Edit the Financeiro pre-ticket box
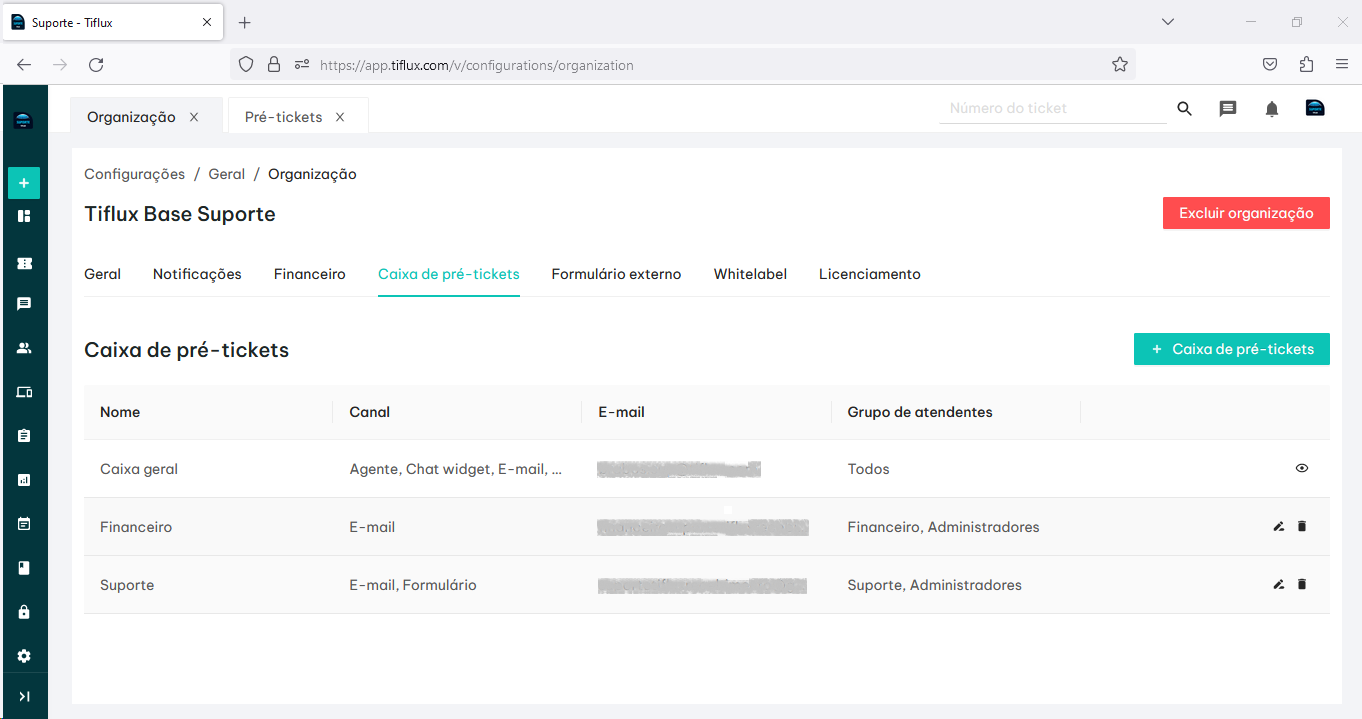Viewport: 1362px width, 719px height. (x=1278, y=526)
